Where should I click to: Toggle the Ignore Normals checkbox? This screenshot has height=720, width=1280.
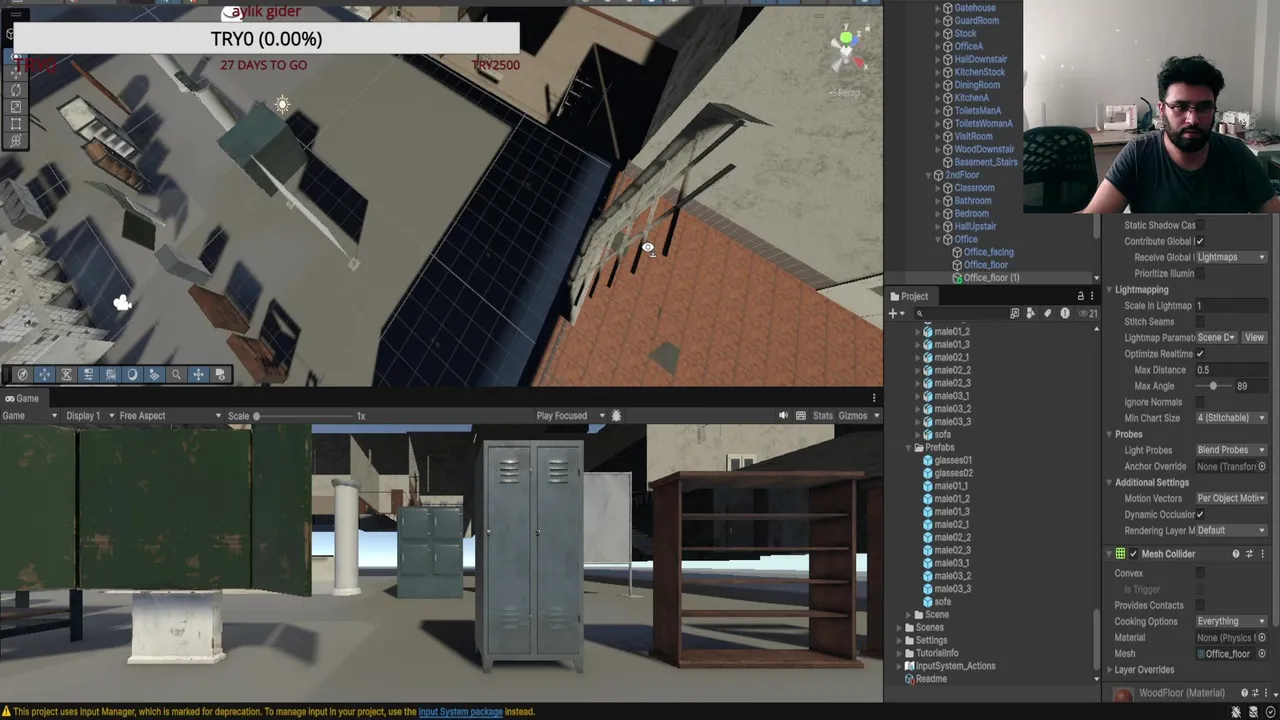point(1200,402)
